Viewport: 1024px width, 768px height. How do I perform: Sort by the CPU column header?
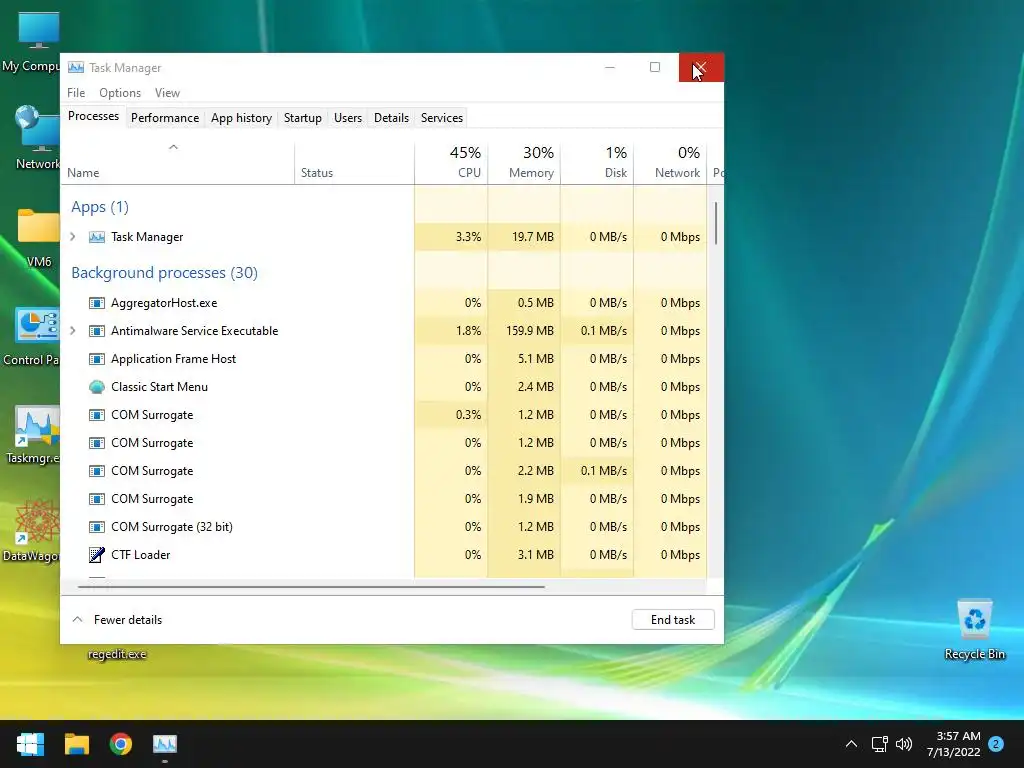pos(451,162)
